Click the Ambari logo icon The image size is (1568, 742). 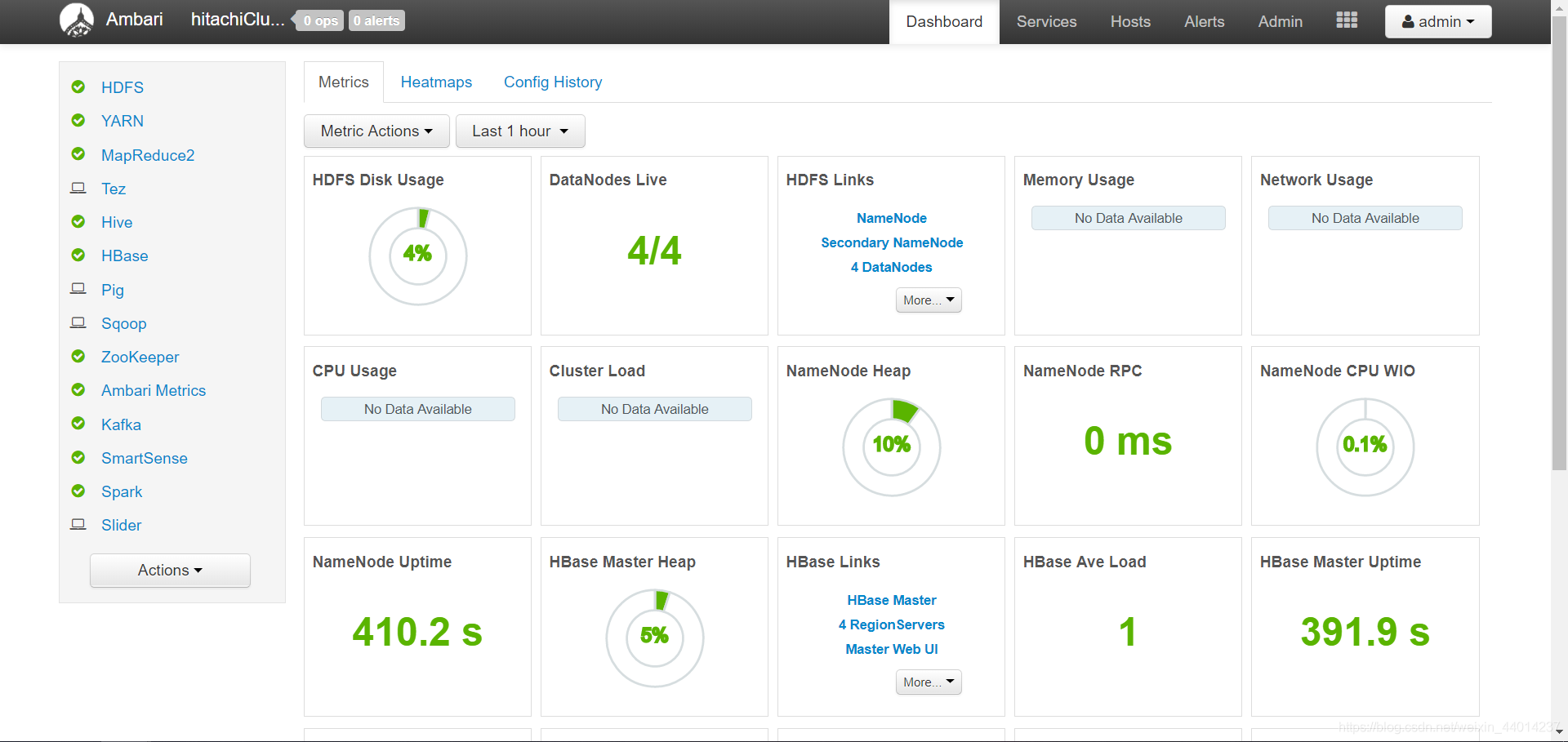77,20
